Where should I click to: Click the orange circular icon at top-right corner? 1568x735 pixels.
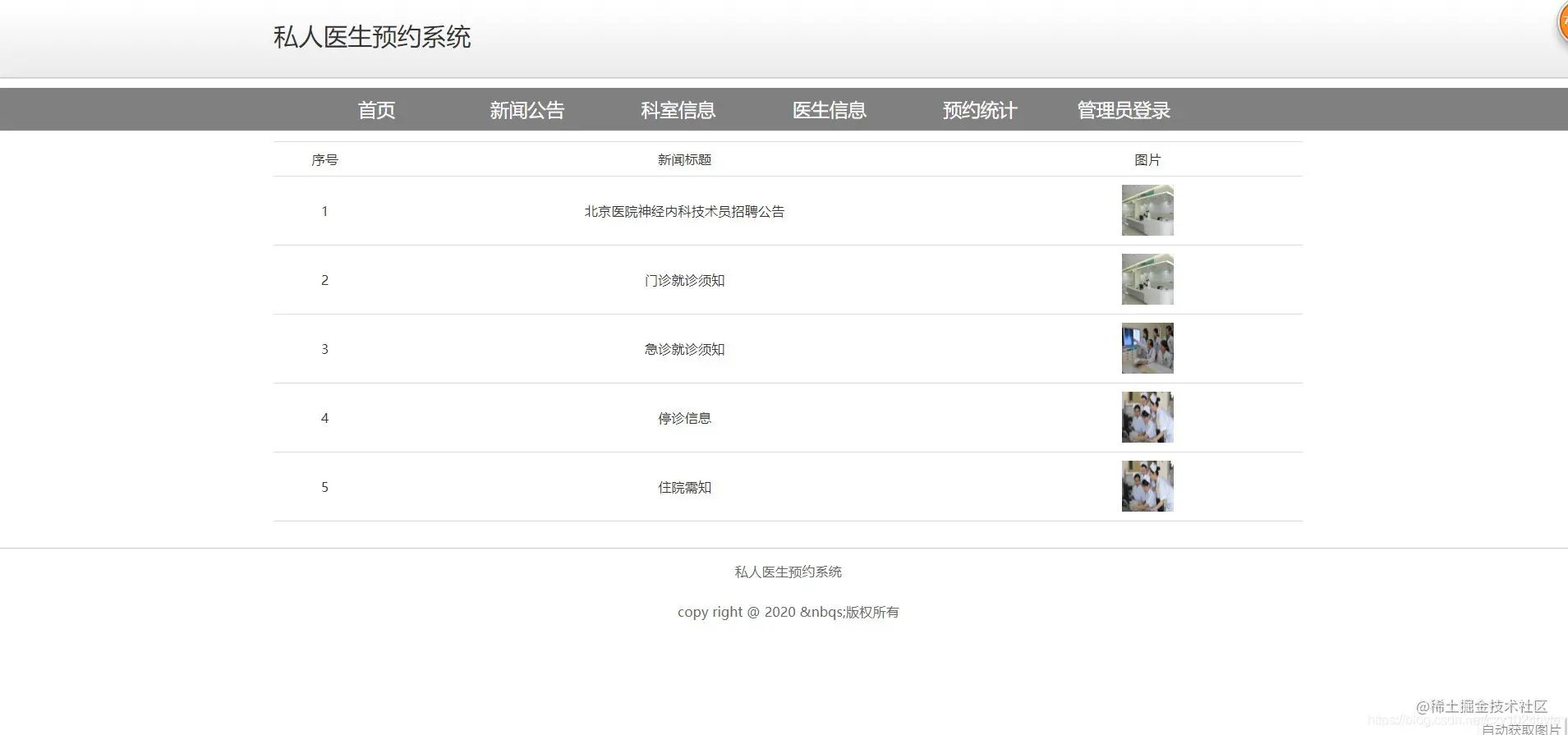(1562, 22)
